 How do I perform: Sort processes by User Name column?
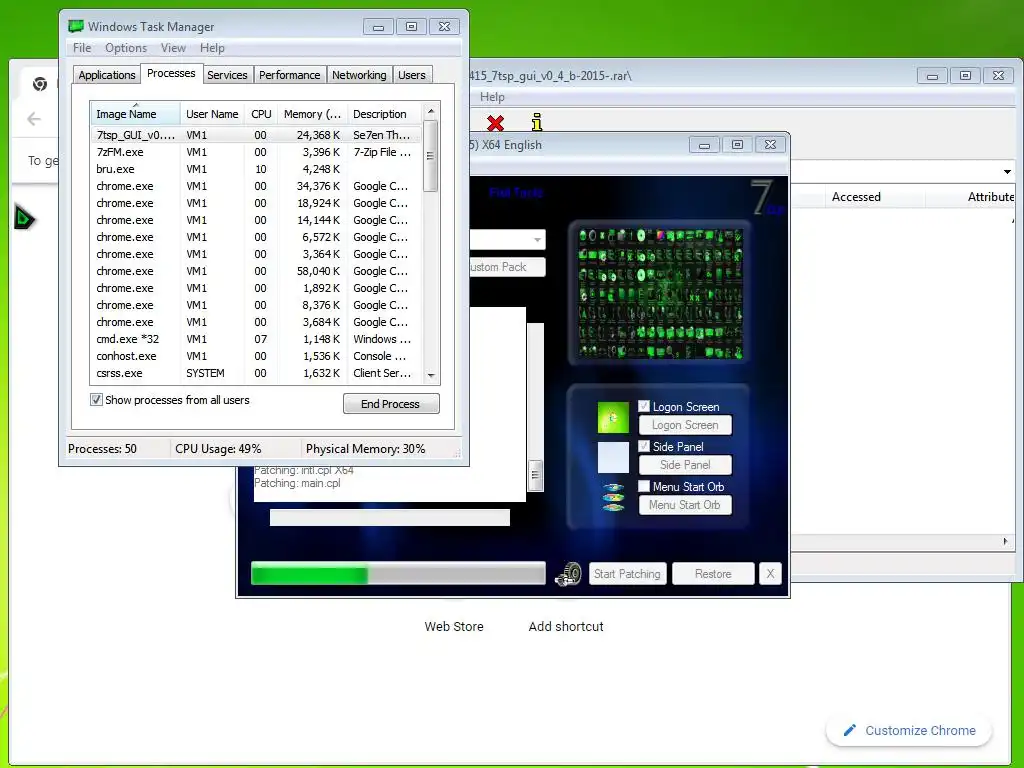pyautogui.click(x=212, y=114)
